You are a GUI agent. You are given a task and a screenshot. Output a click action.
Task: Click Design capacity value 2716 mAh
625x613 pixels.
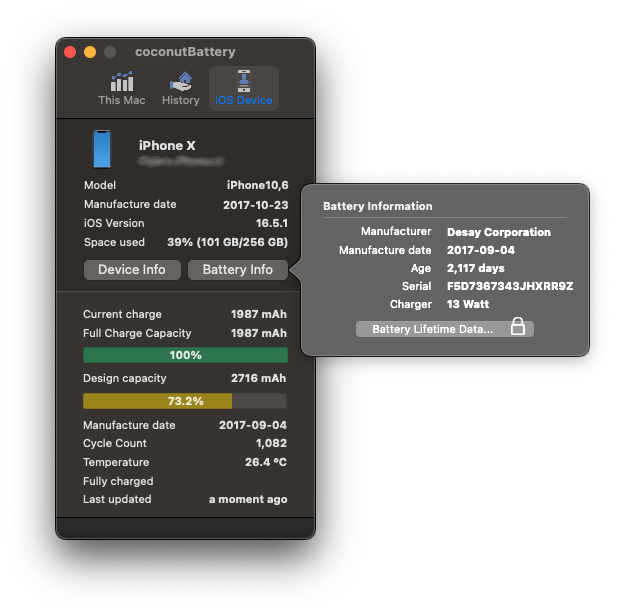pos(258,378)
